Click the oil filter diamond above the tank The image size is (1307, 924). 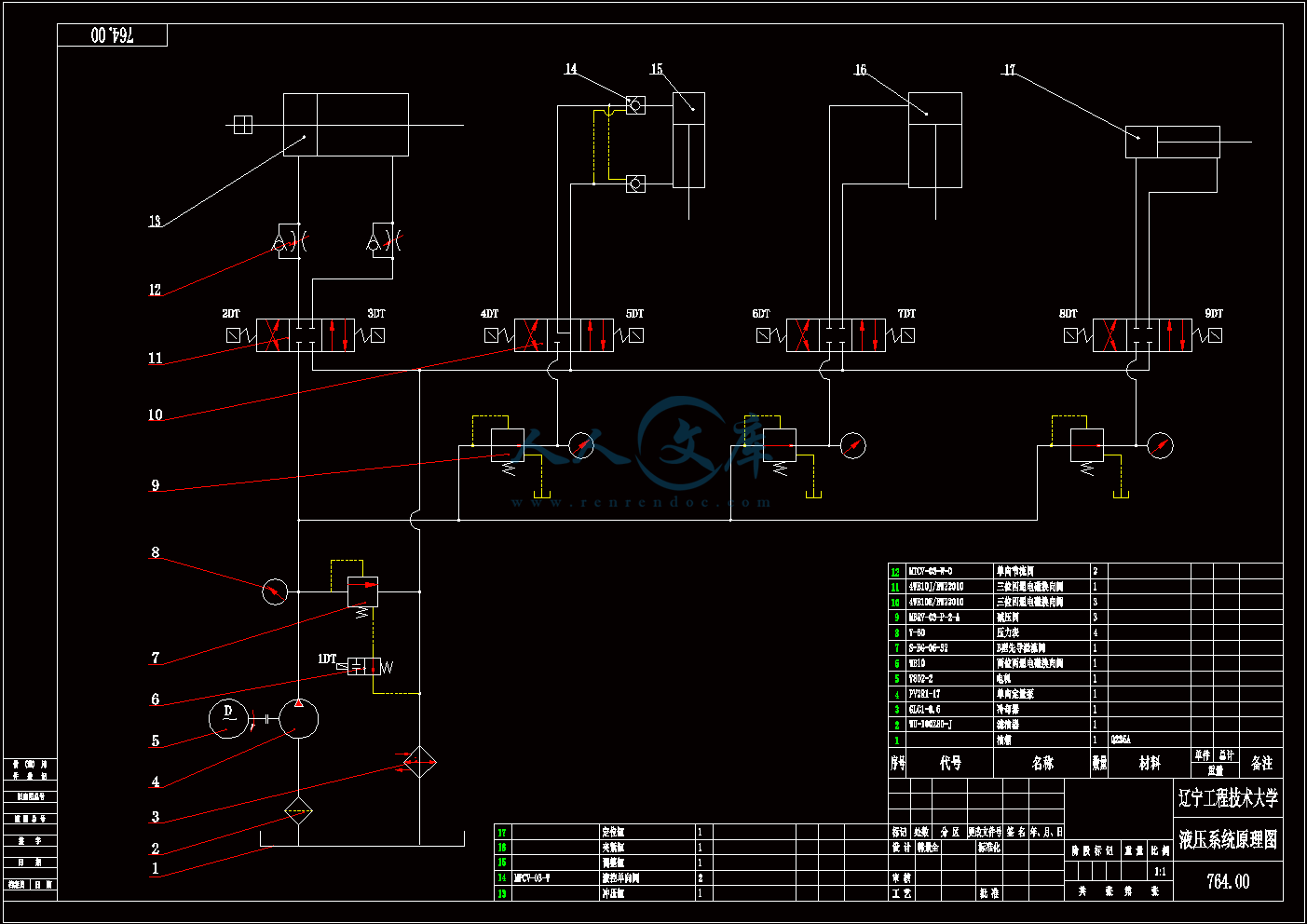point(298,811)
